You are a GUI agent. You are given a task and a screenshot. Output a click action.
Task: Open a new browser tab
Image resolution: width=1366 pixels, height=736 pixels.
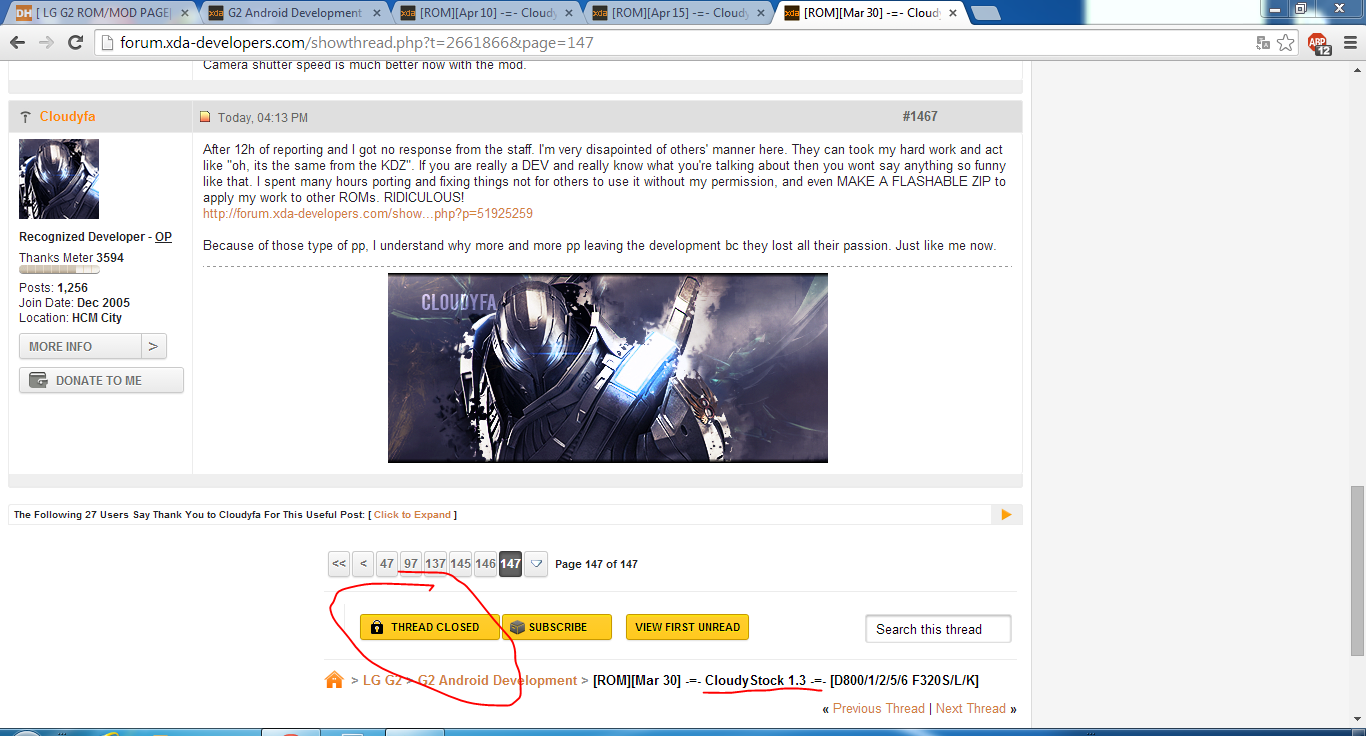986,13
